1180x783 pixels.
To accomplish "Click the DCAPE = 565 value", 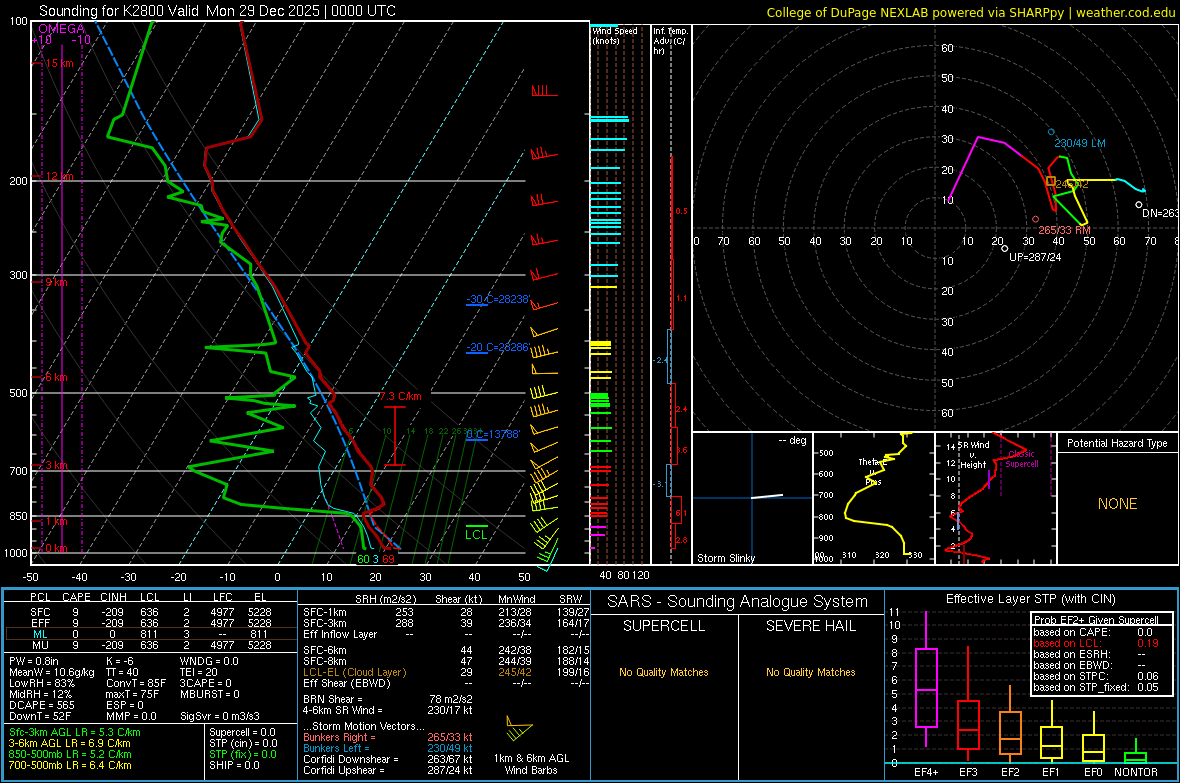I will (42, 705).
